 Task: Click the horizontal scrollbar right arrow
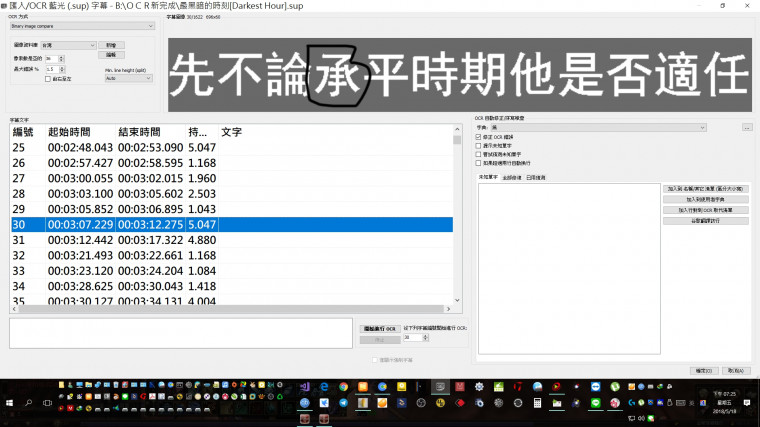pos(448,309)
